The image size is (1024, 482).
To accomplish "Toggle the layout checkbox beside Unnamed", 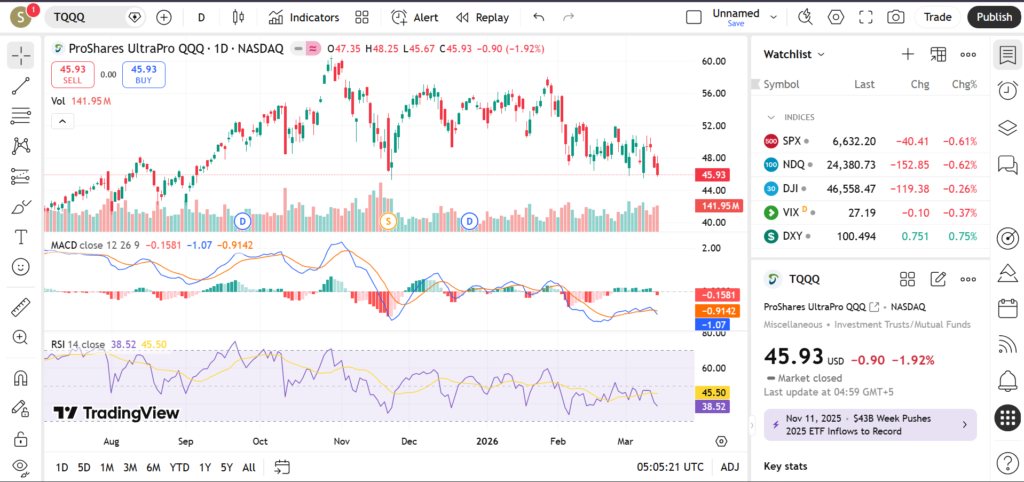I will pos(694,17).
